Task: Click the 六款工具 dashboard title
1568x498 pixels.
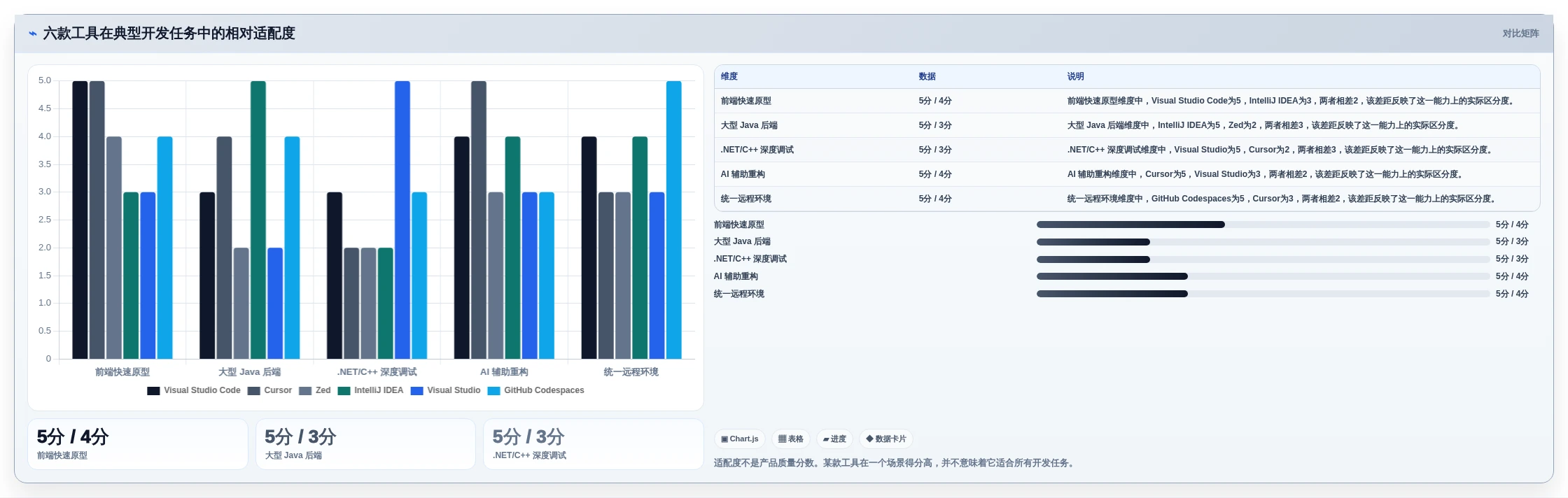Action: (x=169, y=34)
